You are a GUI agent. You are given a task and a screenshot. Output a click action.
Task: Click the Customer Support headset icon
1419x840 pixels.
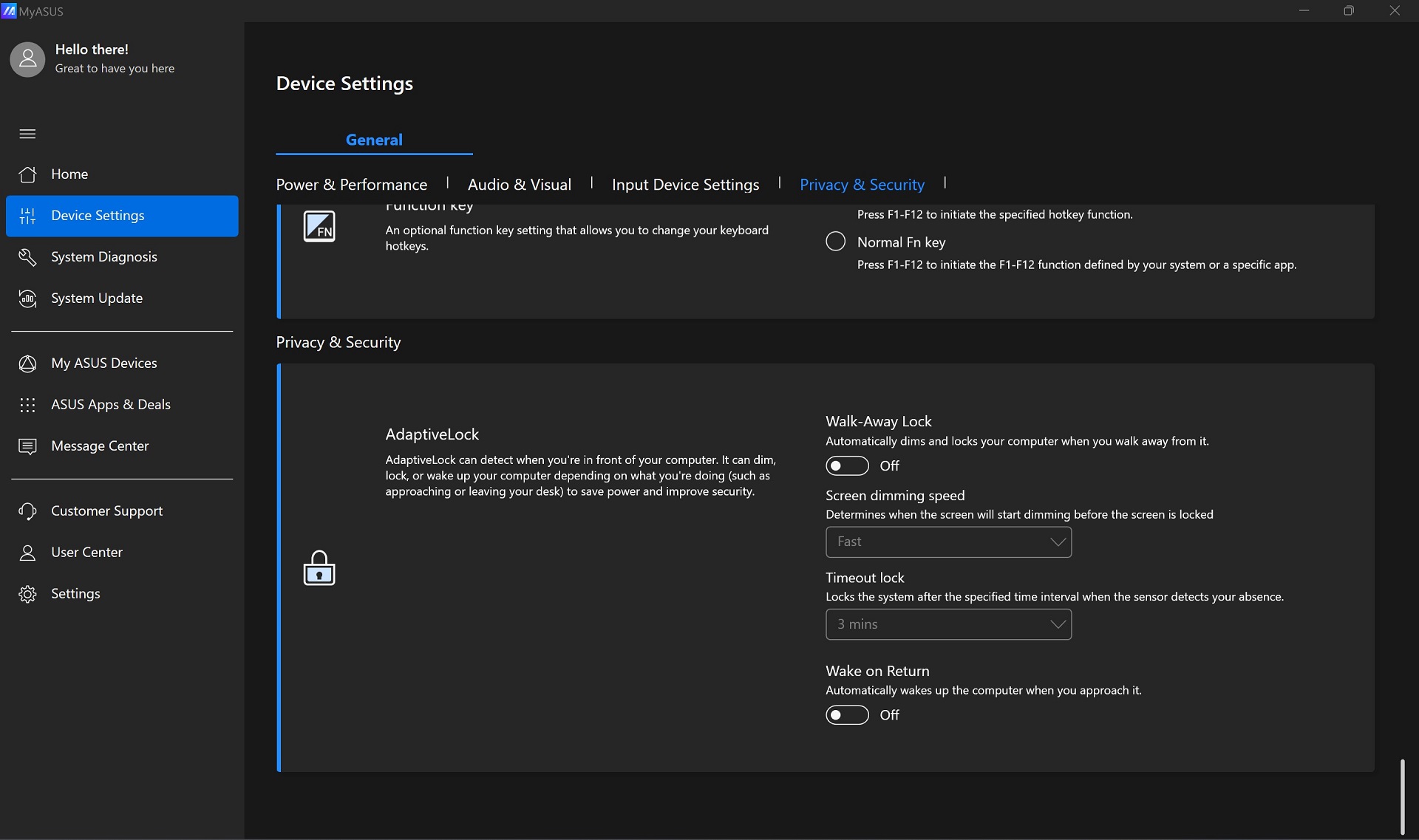tap(27, 511)
